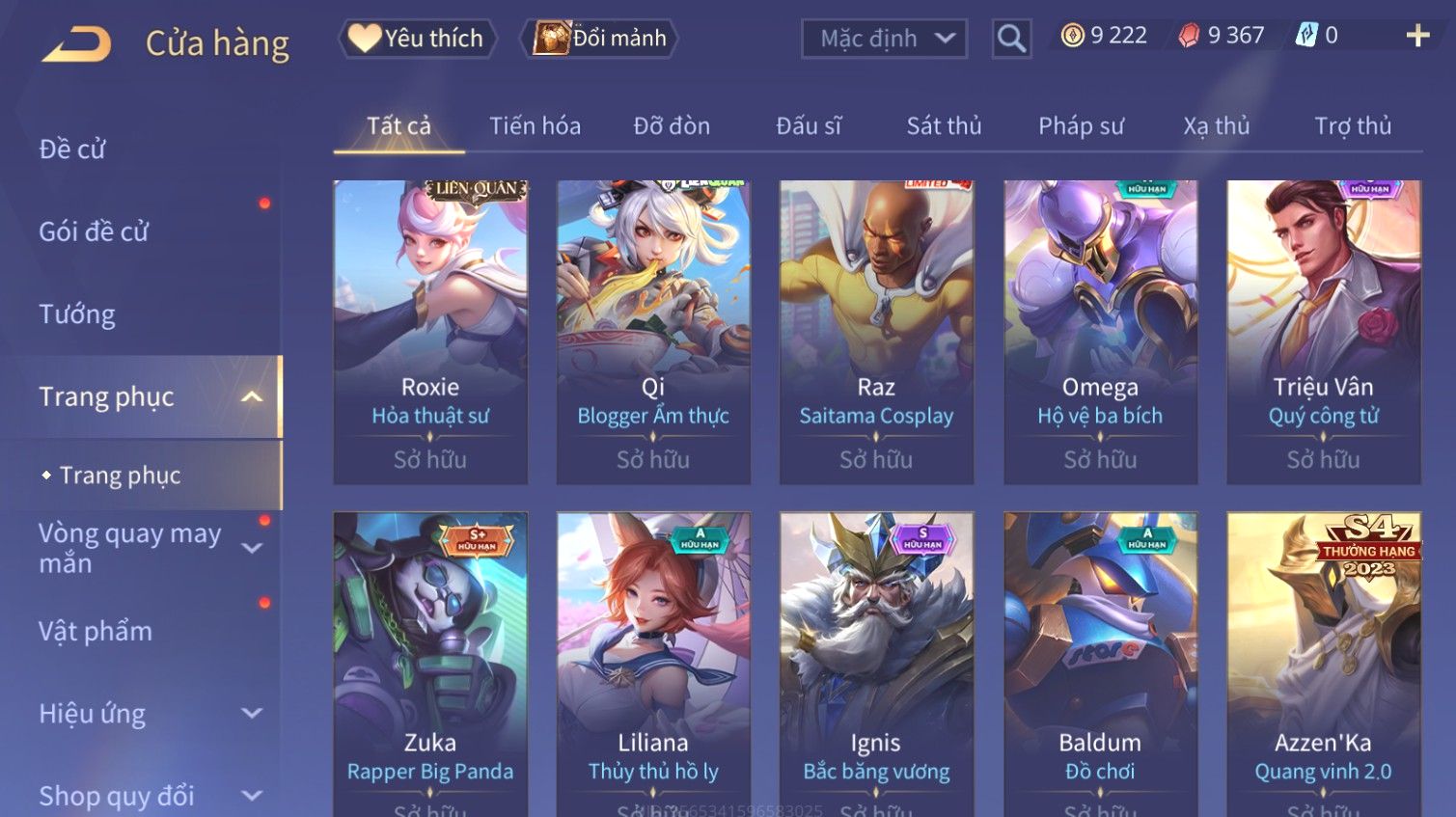
Task: Expand the Hiệu ứng sidebar section
Action: [252, 714]
